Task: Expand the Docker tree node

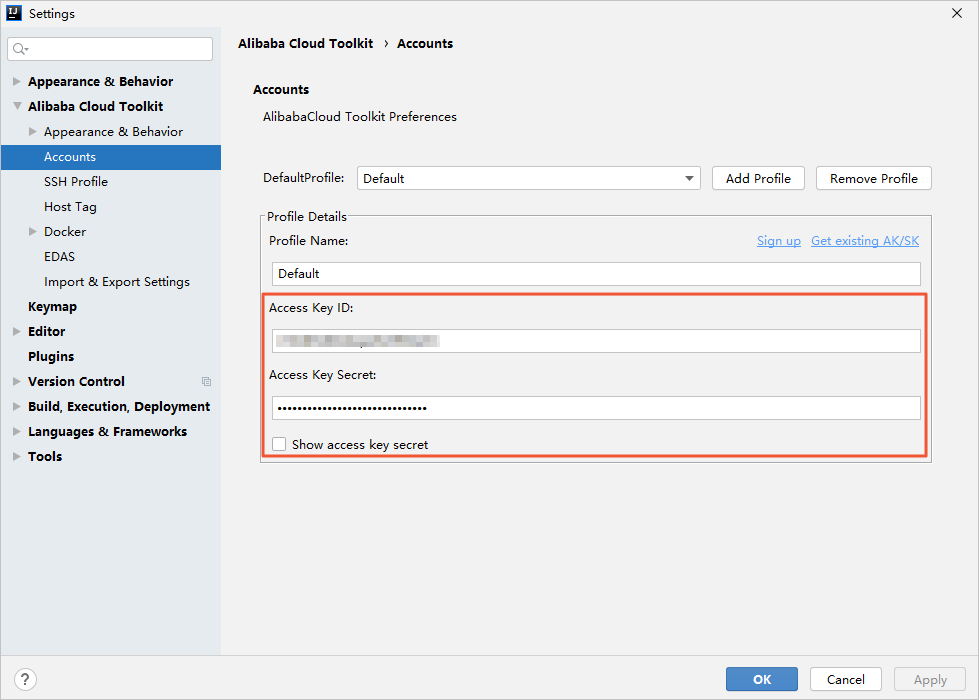Action: 33,232
